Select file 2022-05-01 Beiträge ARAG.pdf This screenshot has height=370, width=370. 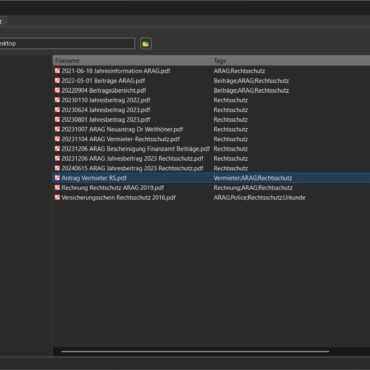(x=103, y=80)
